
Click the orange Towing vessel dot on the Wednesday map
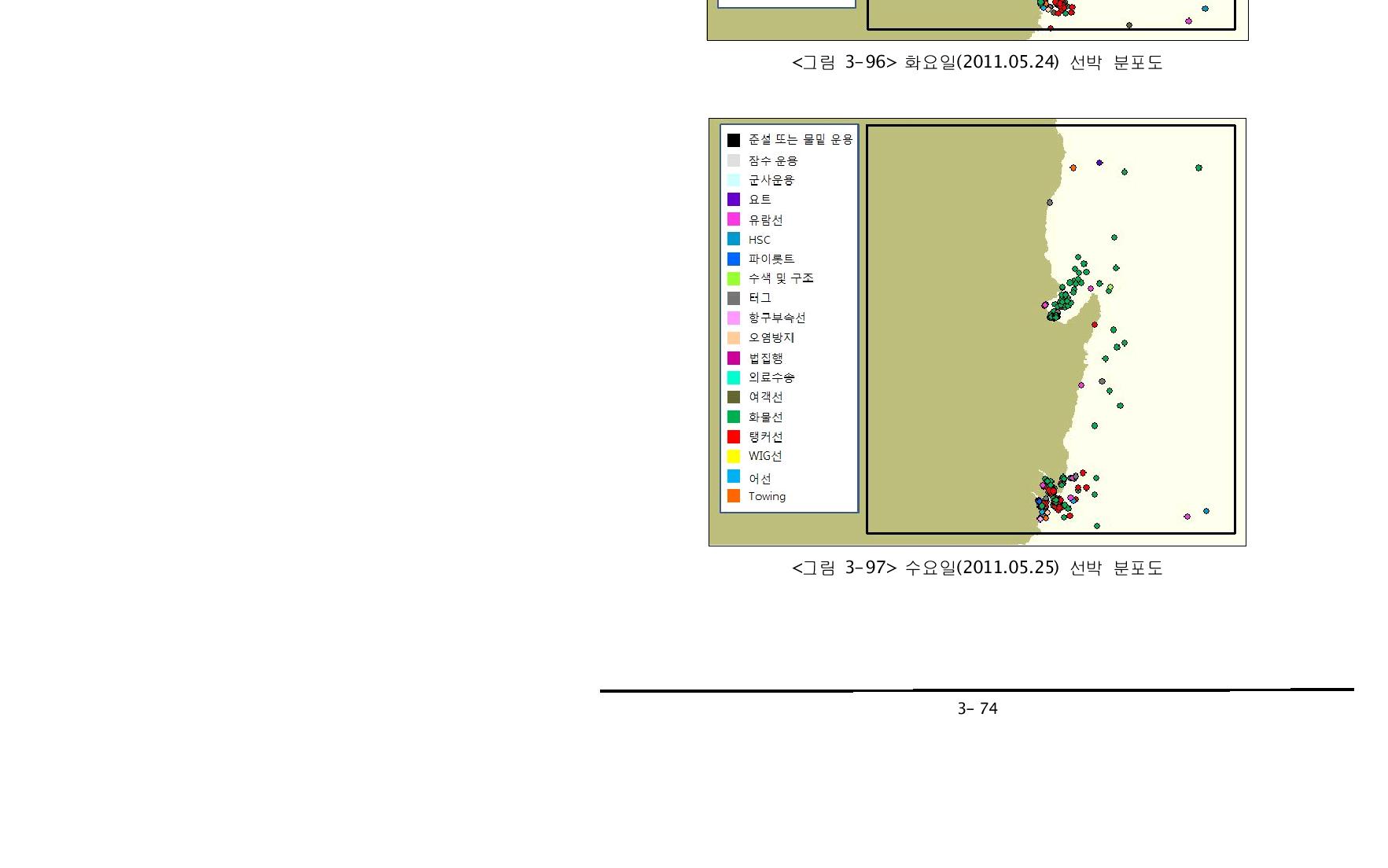(x=1073, y=167)
